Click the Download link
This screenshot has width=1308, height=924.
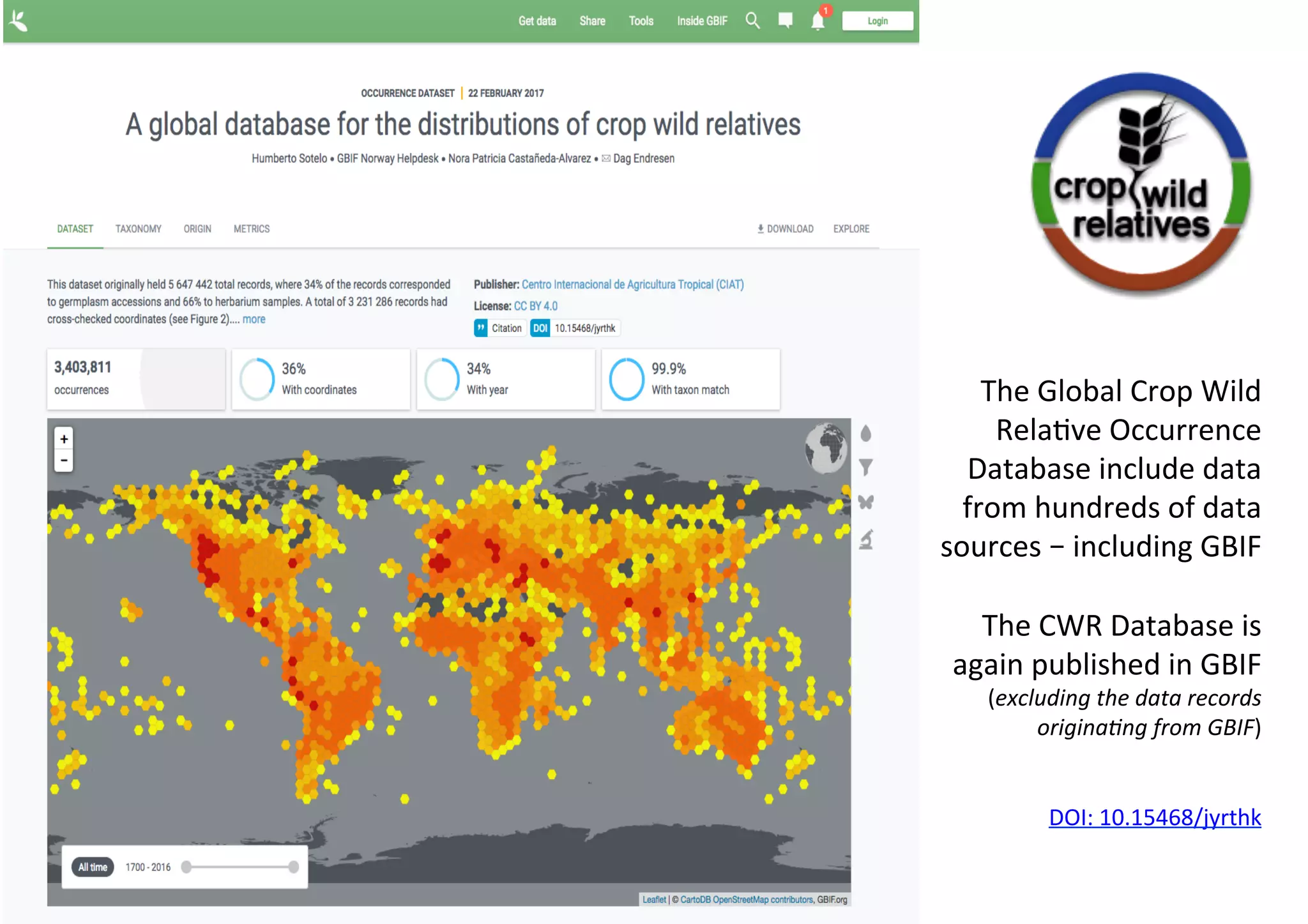click(x=785, y=229)
